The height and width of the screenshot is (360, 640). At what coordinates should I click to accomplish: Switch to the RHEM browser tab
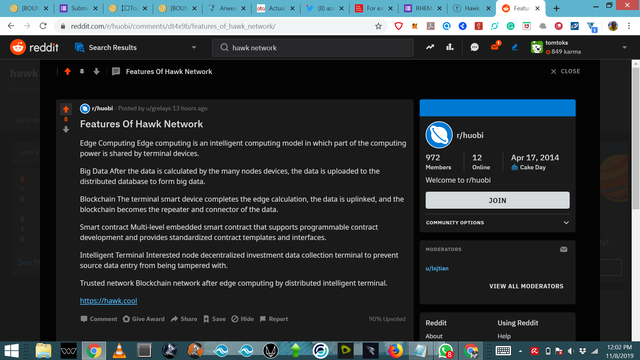coord(423,8)
